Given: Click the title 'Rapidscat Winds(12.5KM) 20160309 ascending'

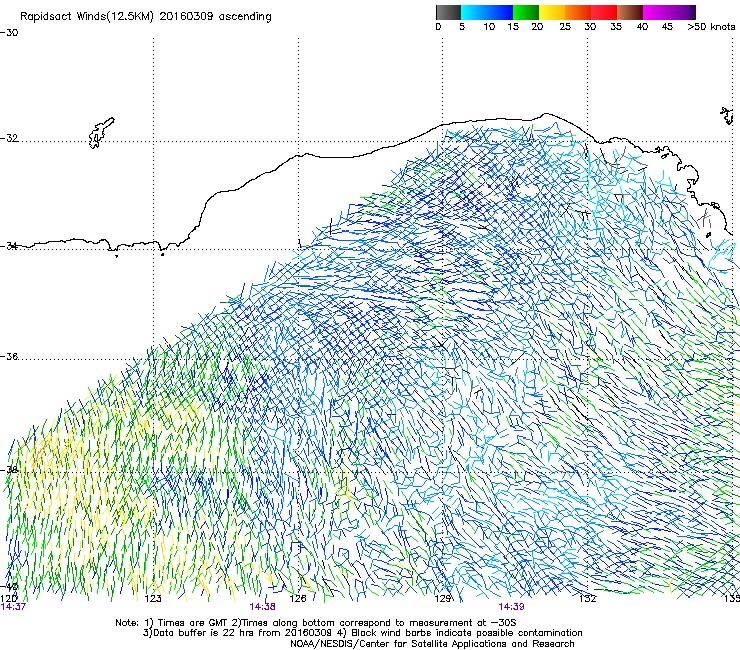Looking at the screenshot, I should tap(145, 17).
